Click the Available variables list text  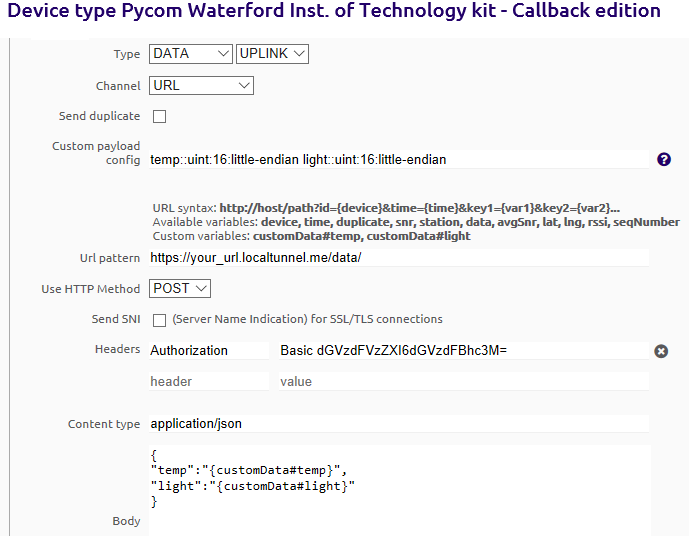click(x=470, y=222)
